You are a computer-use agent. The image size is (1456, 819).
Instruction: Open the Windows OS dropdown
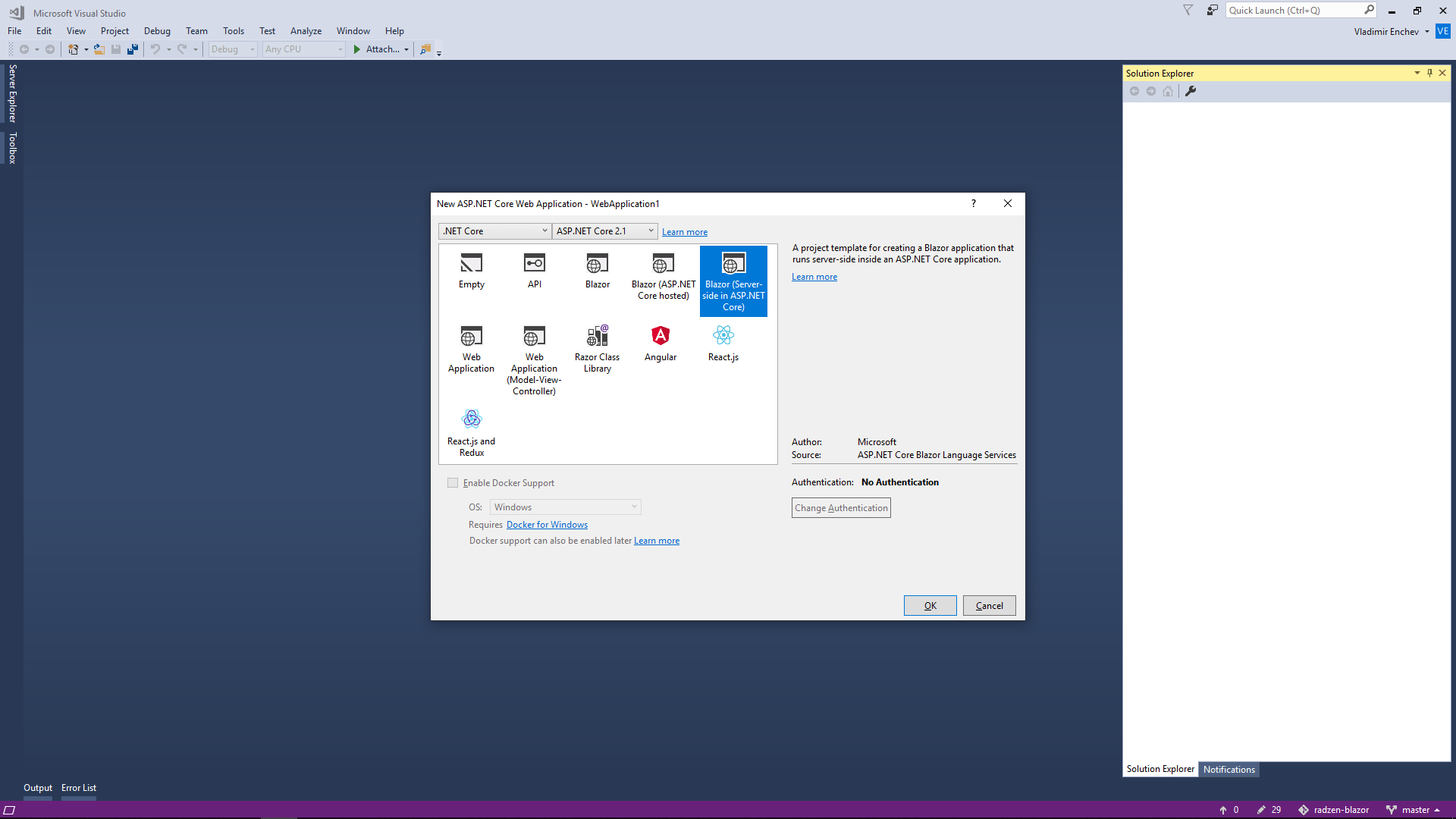tap(565, 507)
